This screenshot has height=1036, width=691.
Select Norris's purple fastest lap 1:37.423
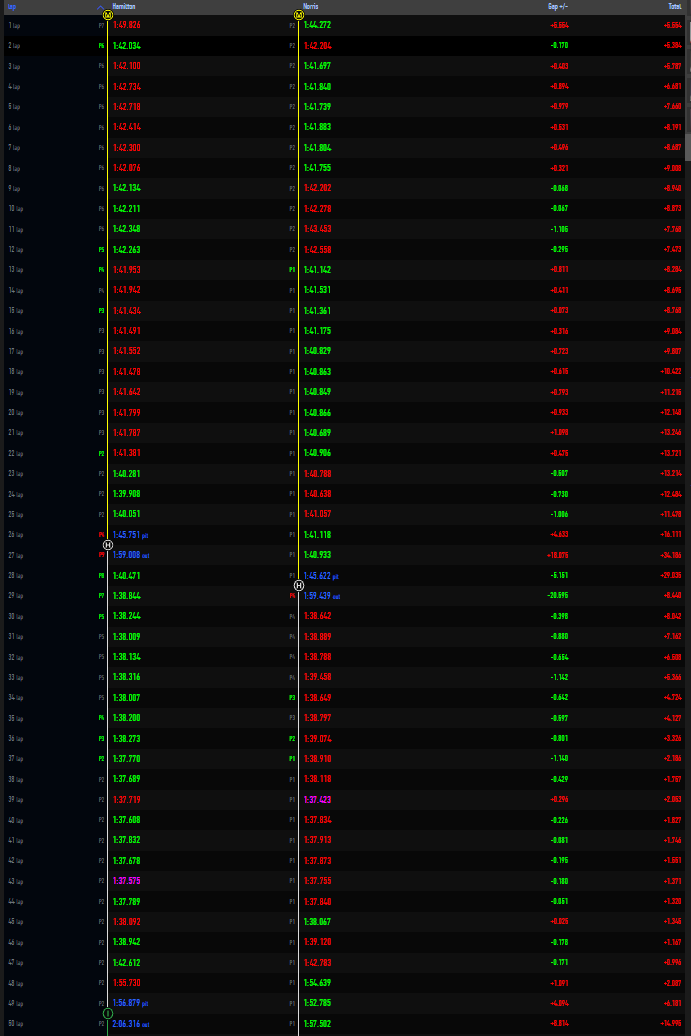point(318,799)
